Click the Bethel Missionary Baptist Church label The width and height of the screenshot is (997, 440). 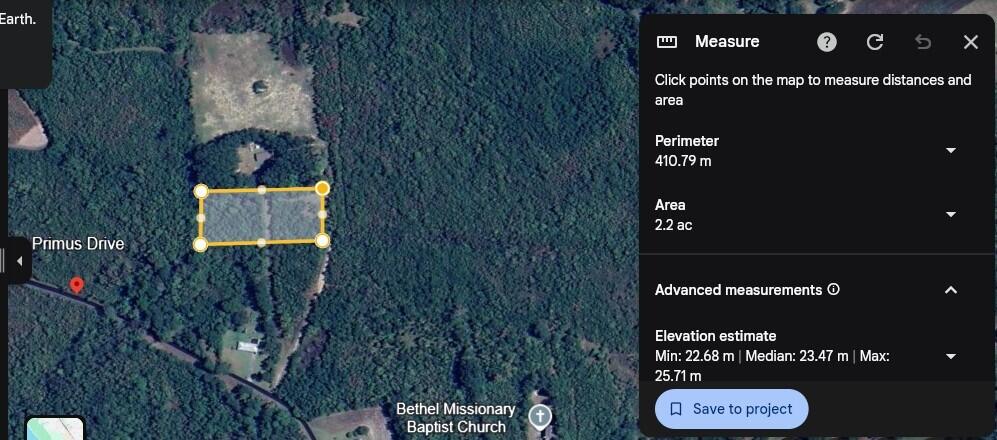coord(456,418)
